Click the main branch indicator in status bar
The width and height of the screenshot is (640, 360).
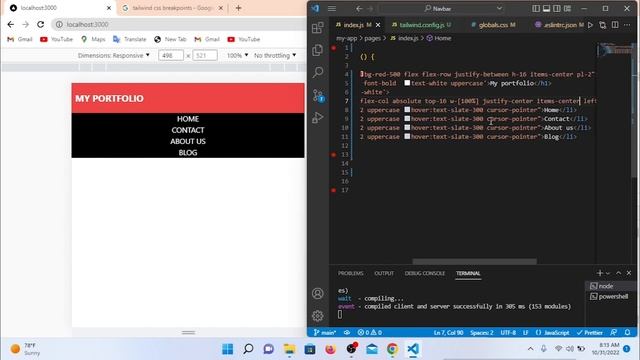[x=325, y=332]
